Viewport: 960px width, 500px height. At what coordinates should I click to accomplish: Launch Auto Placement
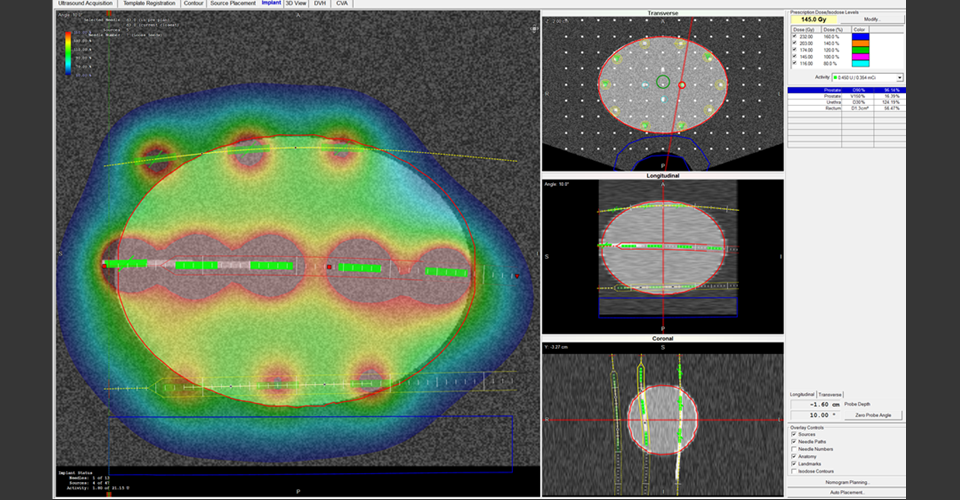(x=847, y=492)
